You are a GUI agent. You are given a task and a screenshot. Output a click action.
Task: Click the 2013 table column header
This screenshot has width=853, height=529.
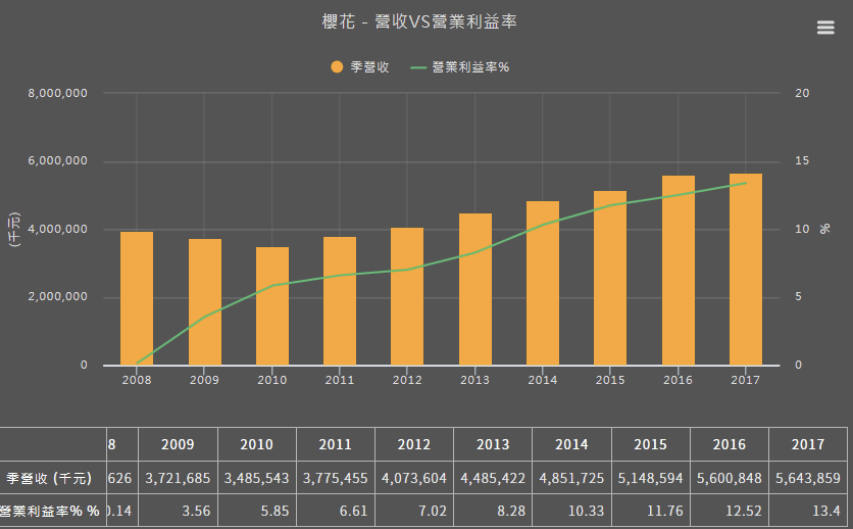[493, 445]
